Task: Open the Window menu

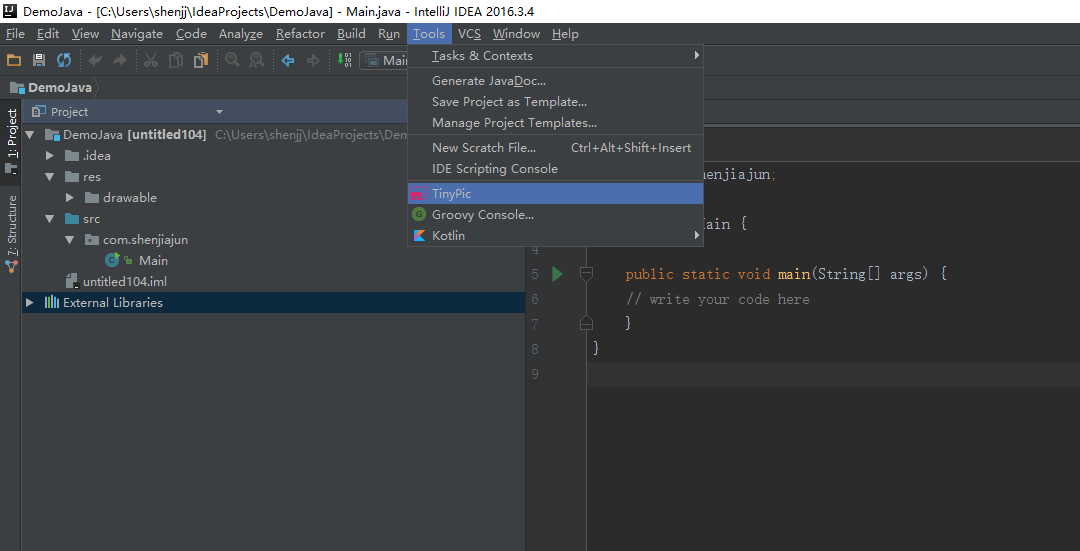Action: 517,34
